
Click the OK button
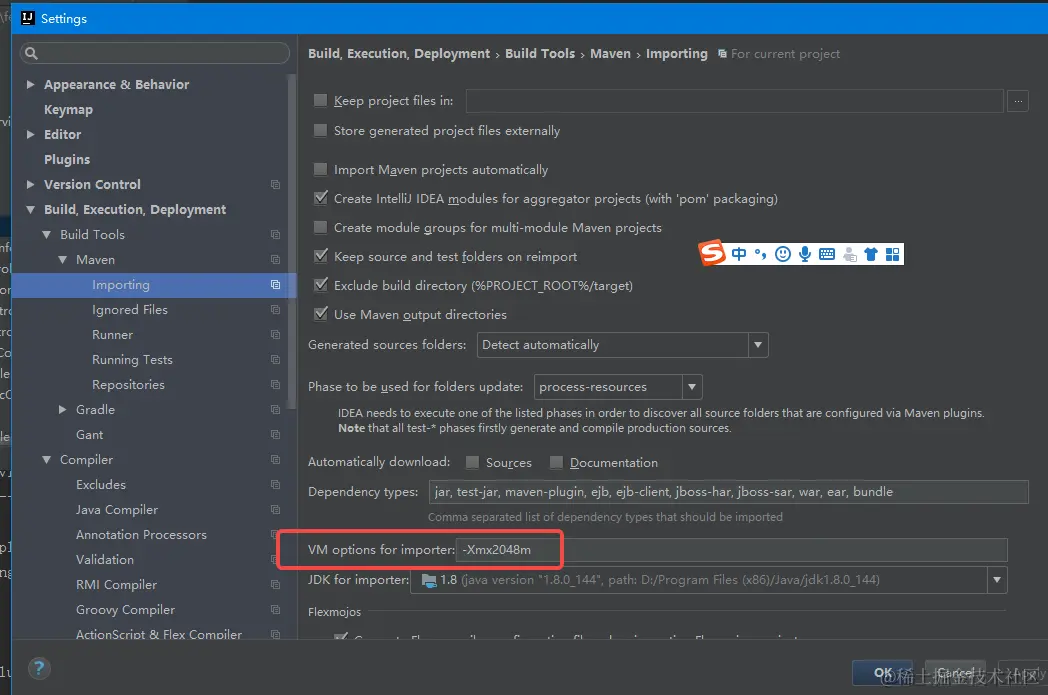tap(884, 673)
